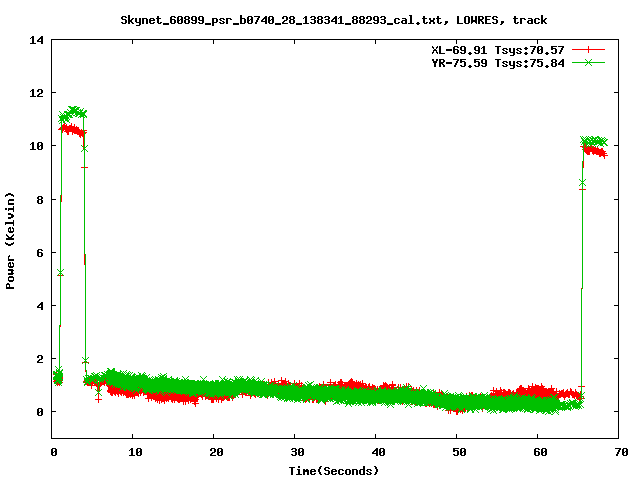Click y-axis tick label 4

pyautogui.click(x=40, y=306)
